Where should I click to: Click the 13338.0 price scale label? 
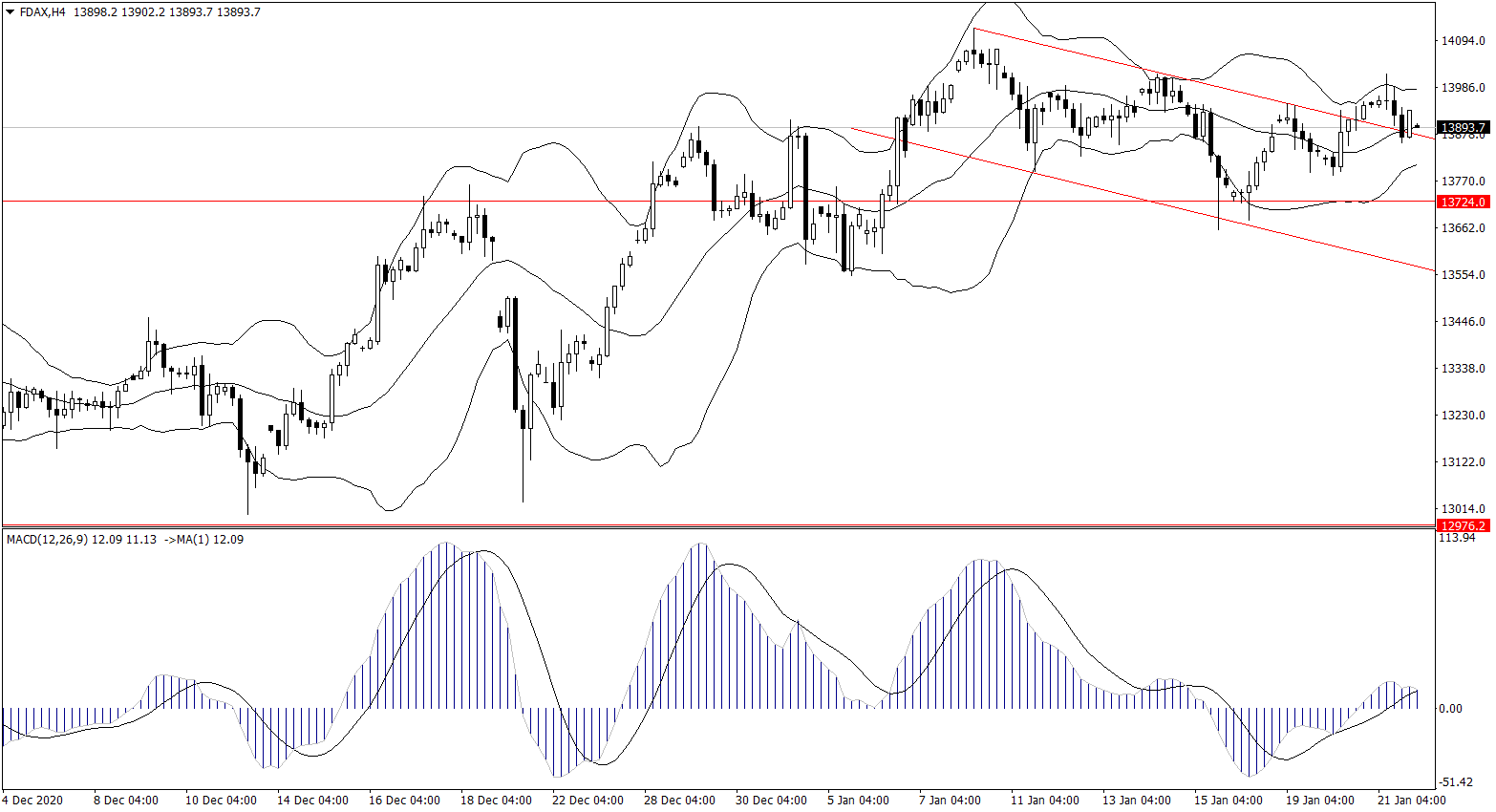click(x=1463, y=369)
